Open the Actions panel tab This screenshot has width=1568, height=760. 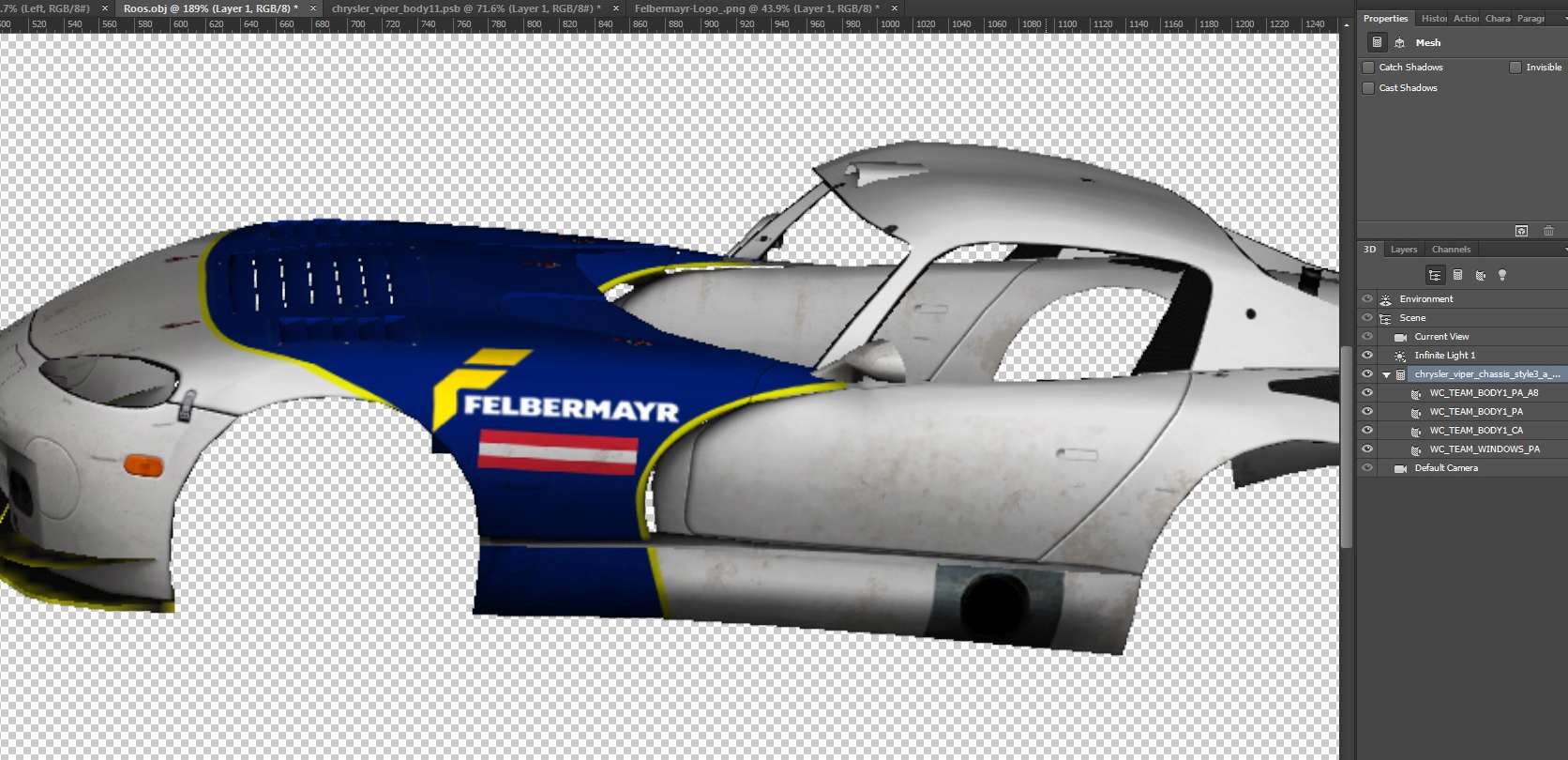coord(1466,19)
